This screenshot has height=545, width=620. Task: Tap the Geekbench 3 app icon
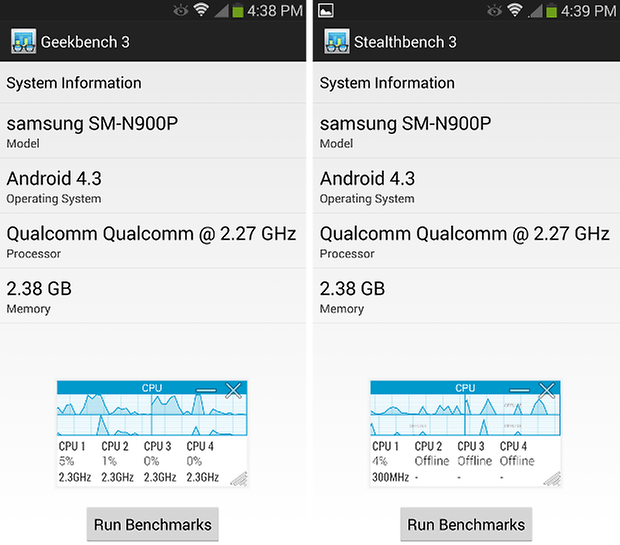(24, 41)
